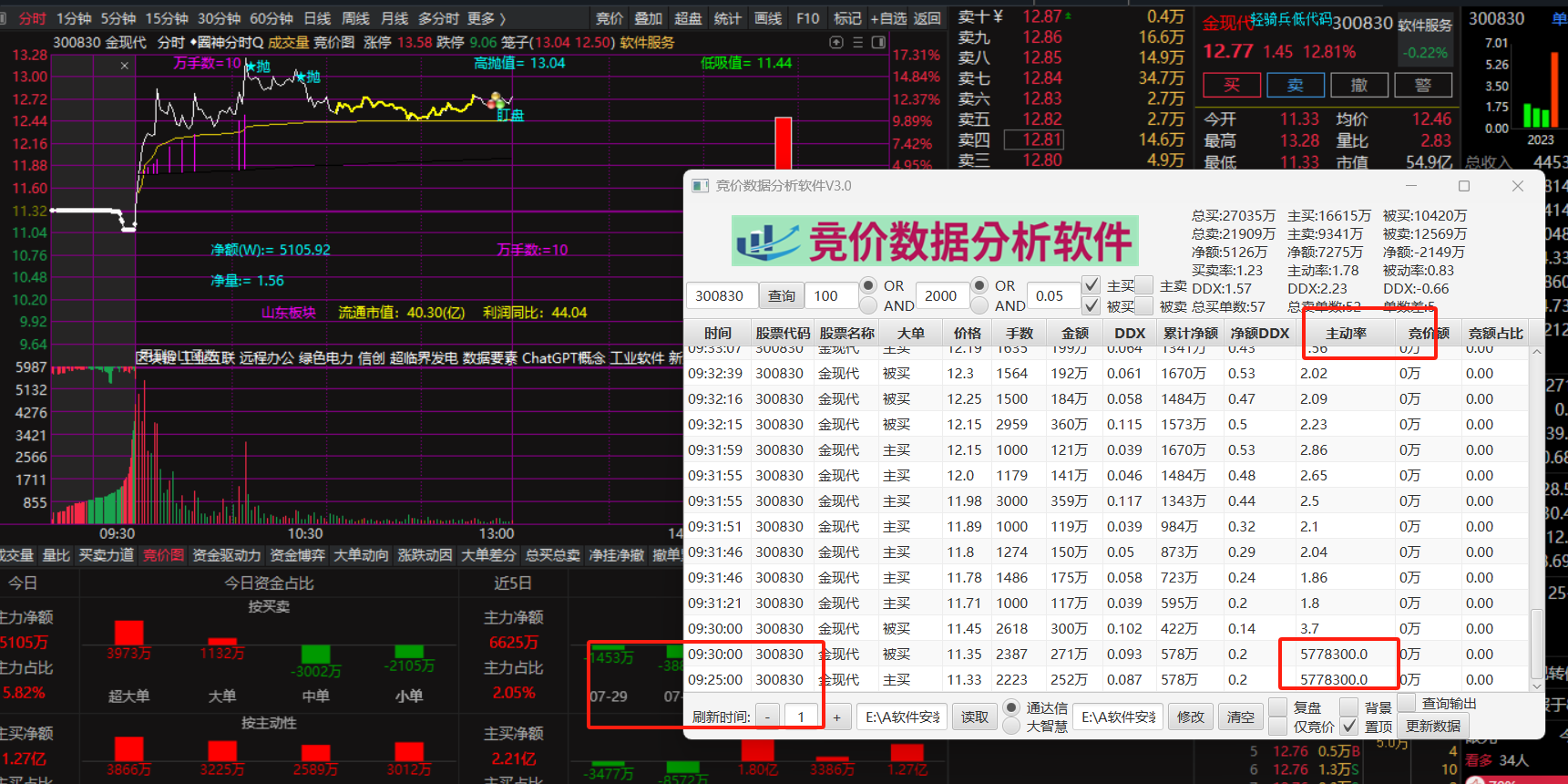Click the 查询 button

pos(782,296)
